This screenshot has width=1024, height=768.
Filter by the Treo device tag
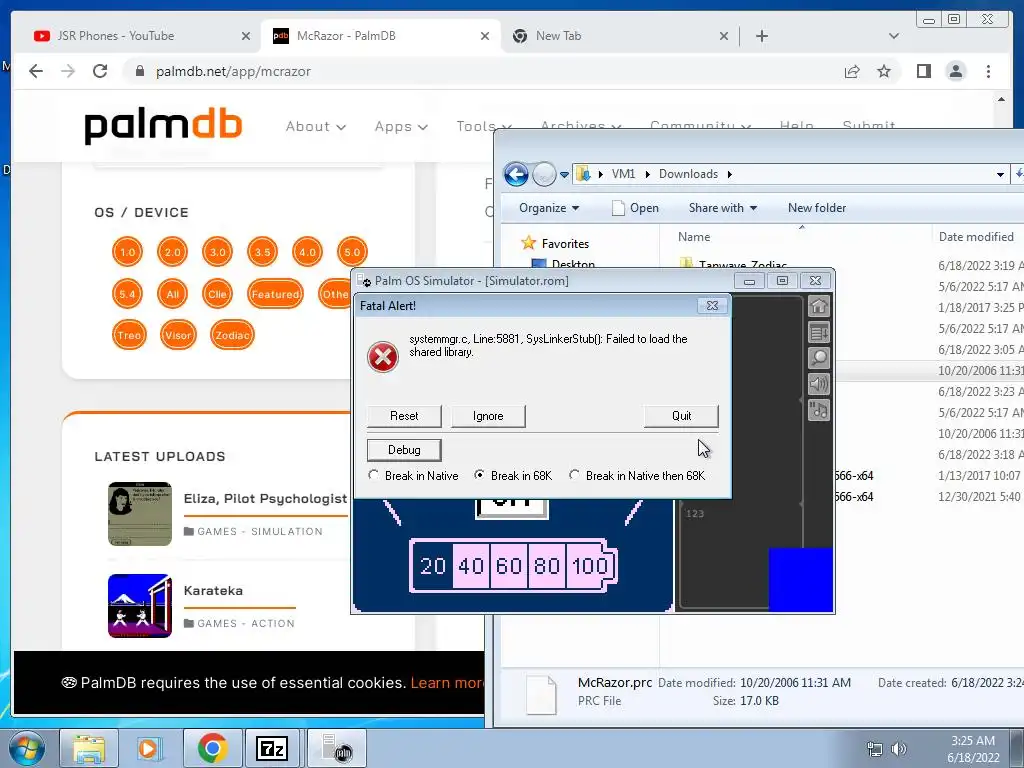click(x=129, y=335)
